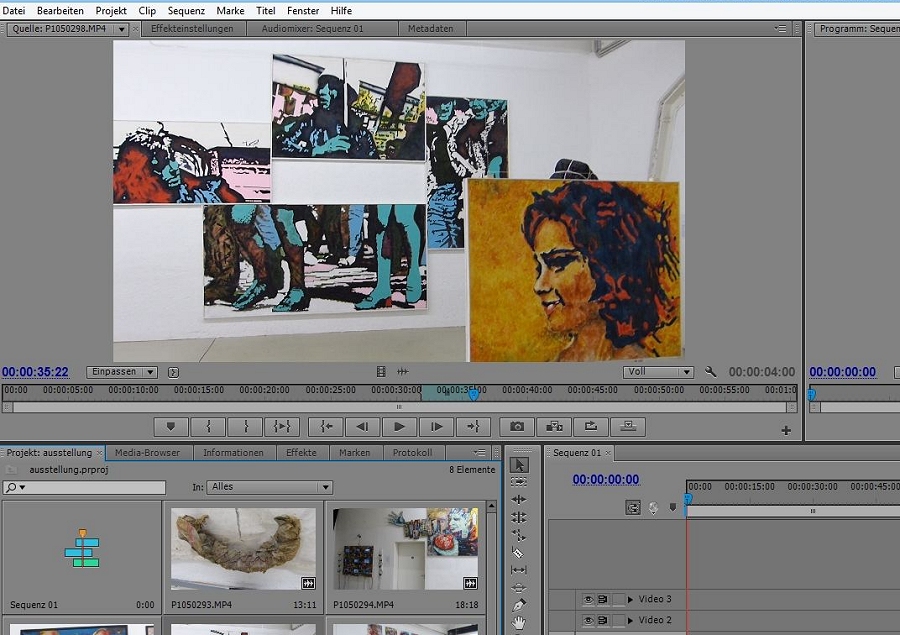Add marker in the Sequenz 01 timeline
Image resolution: width=900 pixels, height=635 pixels.
tap(673, 508)
